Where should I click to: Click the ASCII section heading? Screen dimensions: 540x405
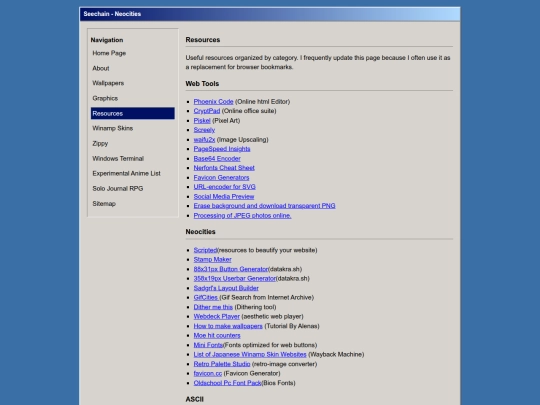(x=195, y=399)
